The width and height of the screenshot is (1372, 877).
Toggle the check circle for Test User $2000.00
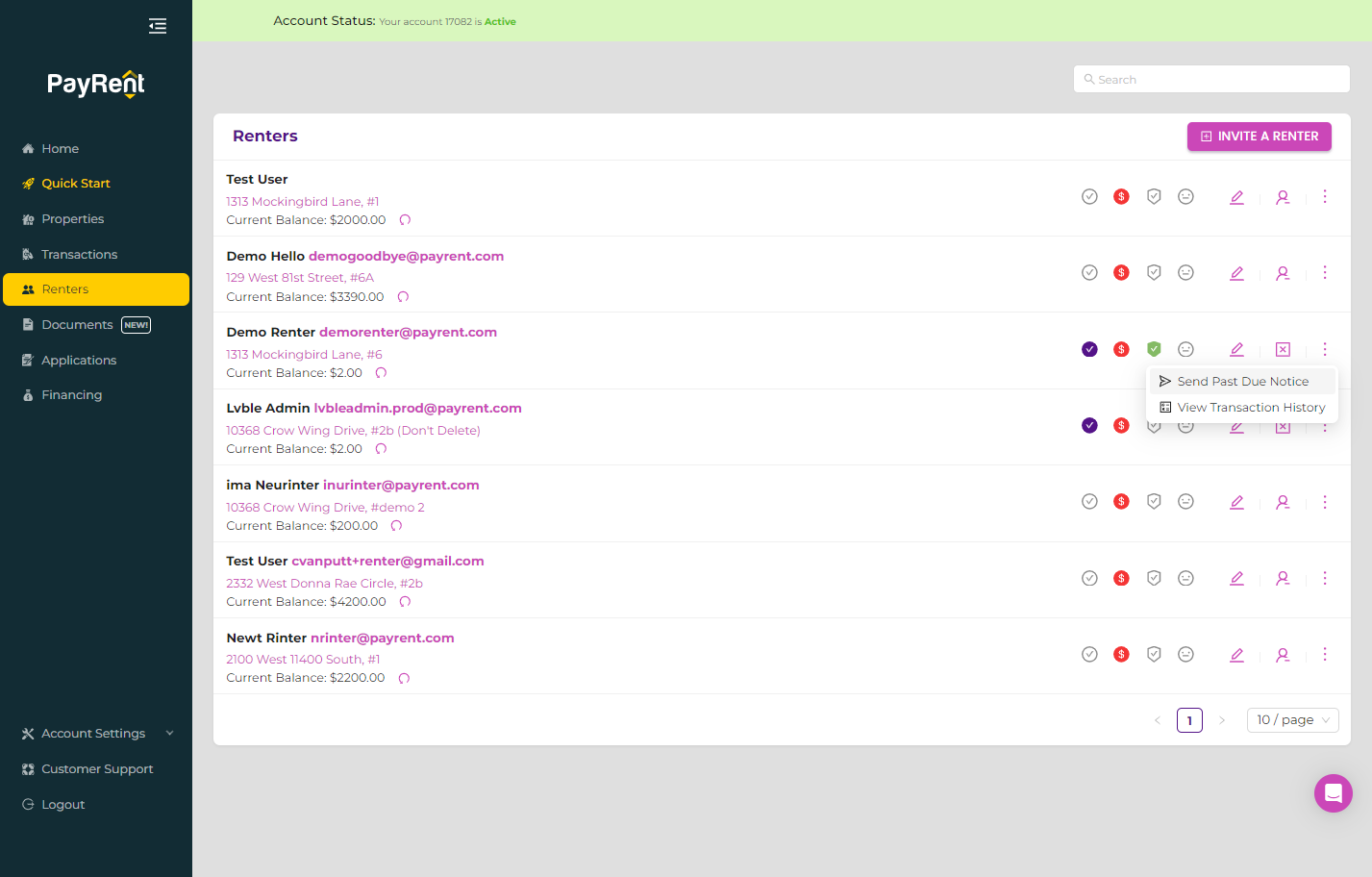(x=1089, y=196)
